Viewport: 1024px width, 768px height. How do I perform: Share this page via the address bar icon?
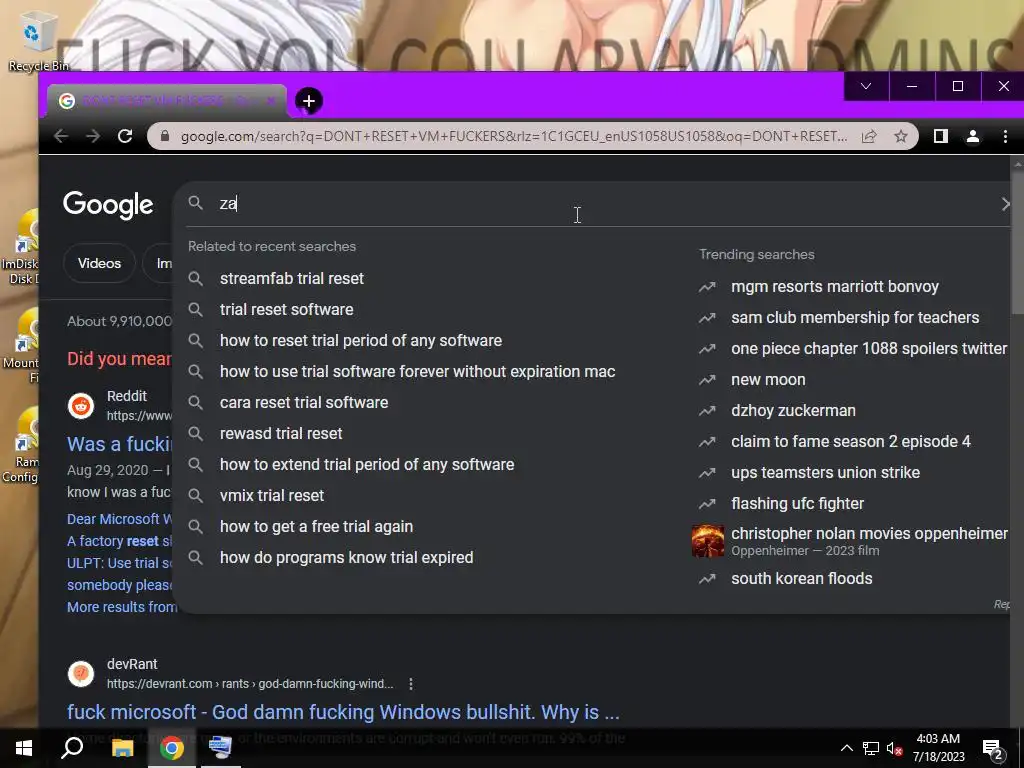click(869, 136)
